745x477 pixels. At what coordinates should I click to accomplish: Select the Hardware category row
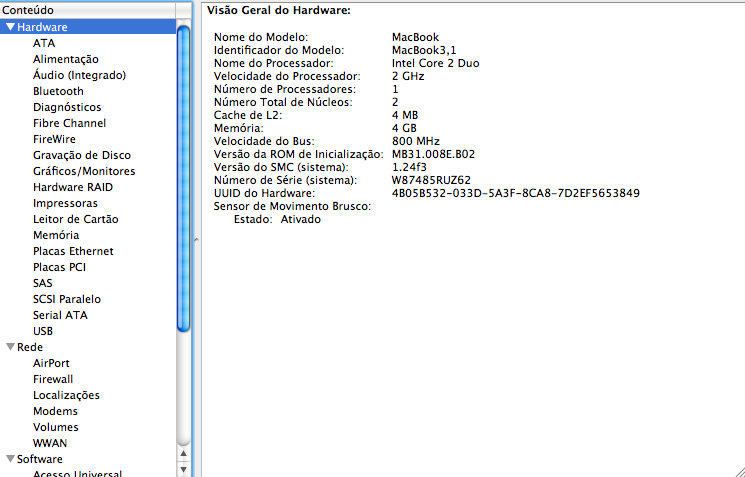pos(88,27)
